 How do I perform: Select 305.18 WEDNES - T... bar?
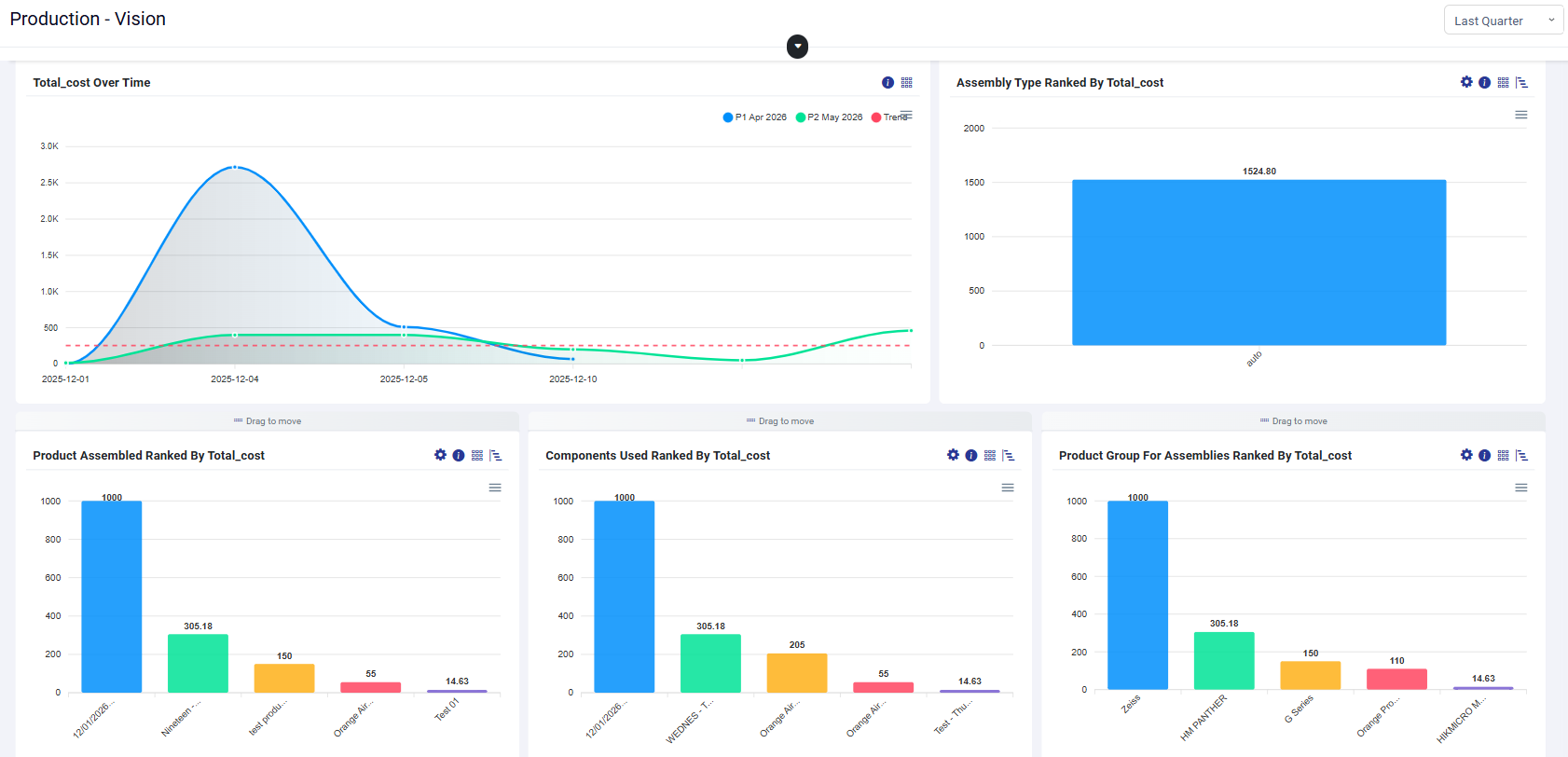point(710,664)
